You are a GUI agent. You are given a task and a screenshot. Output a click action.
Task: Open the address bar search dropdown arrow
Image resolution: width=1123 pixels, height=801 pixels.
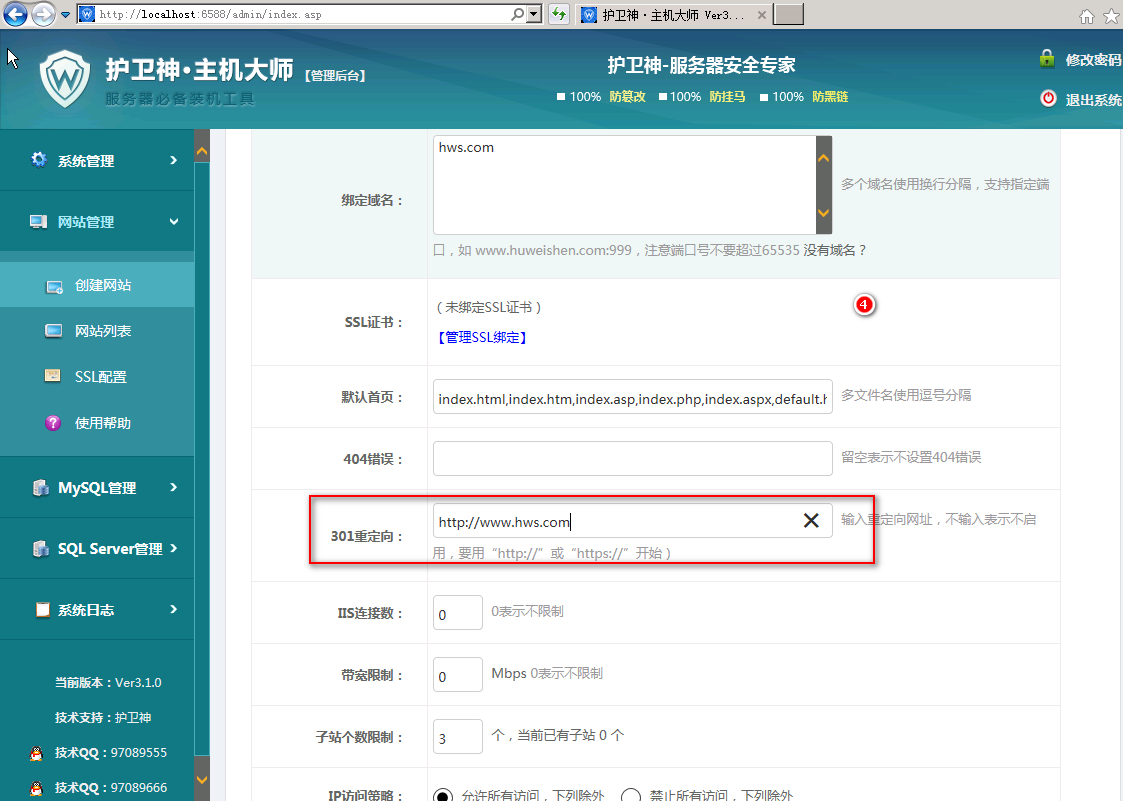click(x=533, y=15)
